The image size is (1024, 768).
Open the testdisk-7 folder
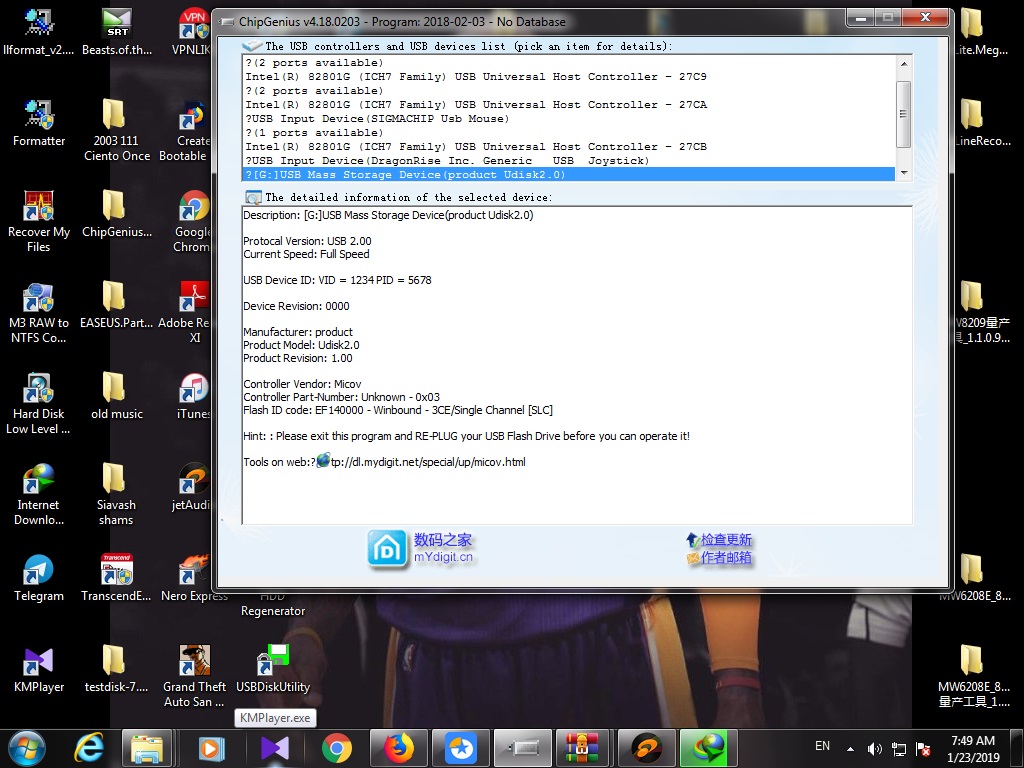(x=117, y=669)
